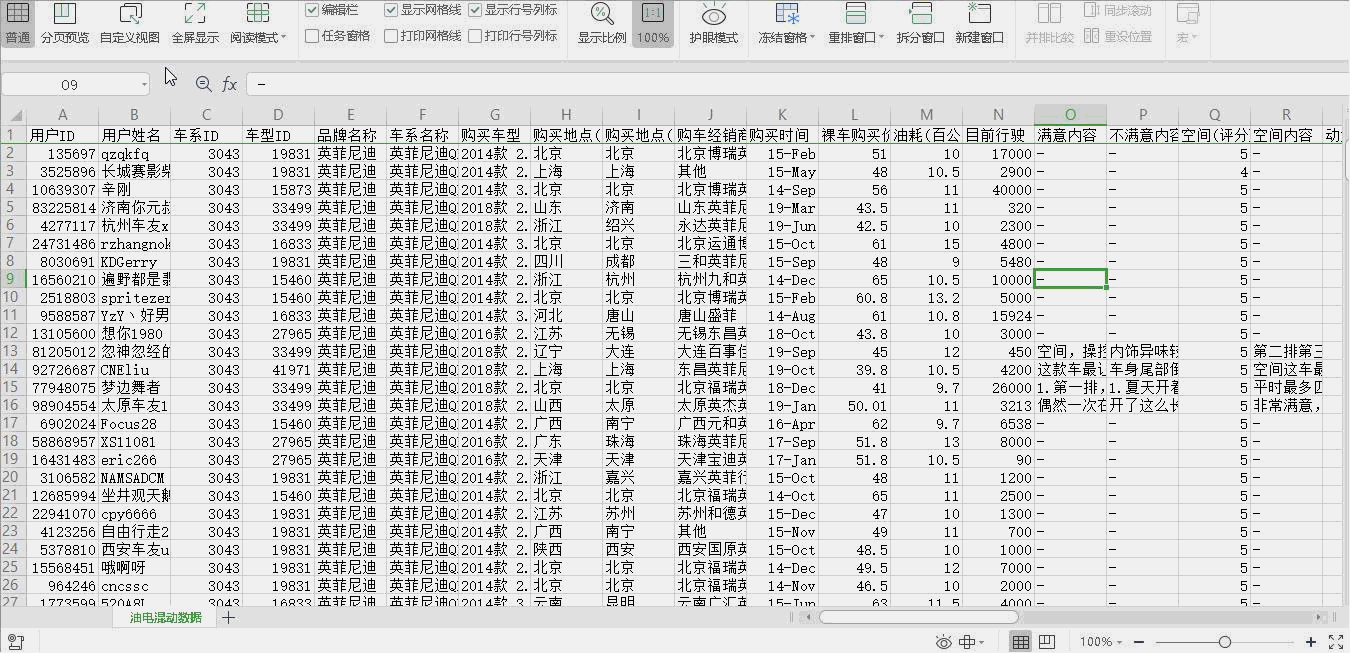Uncheck Show Headings (显示行号列标)
Image resolution: width=1350 pixels, height=653 pixels.
[475, 10]
